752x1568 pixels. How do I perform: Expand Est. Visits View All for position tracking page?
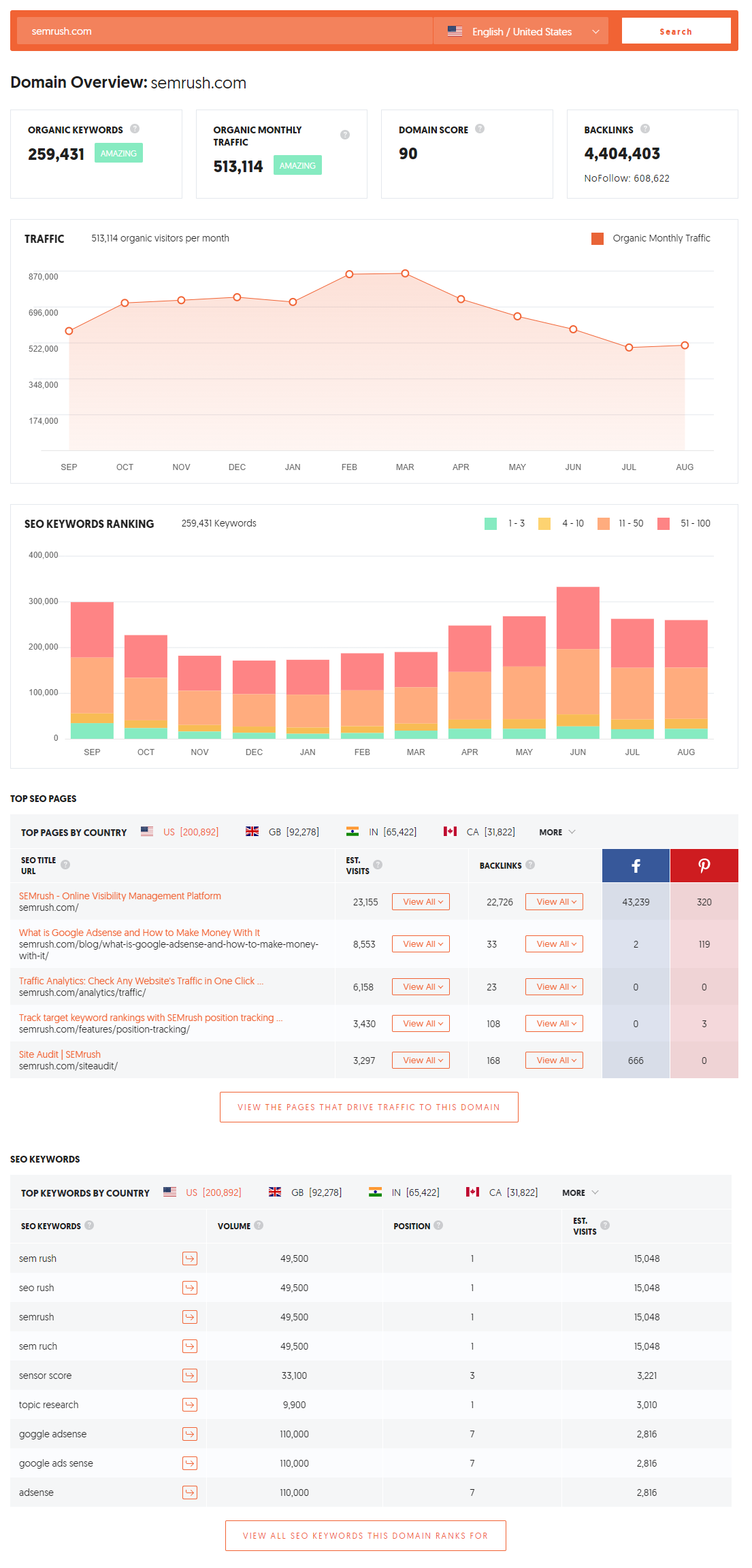click(x=421, y=1024)
